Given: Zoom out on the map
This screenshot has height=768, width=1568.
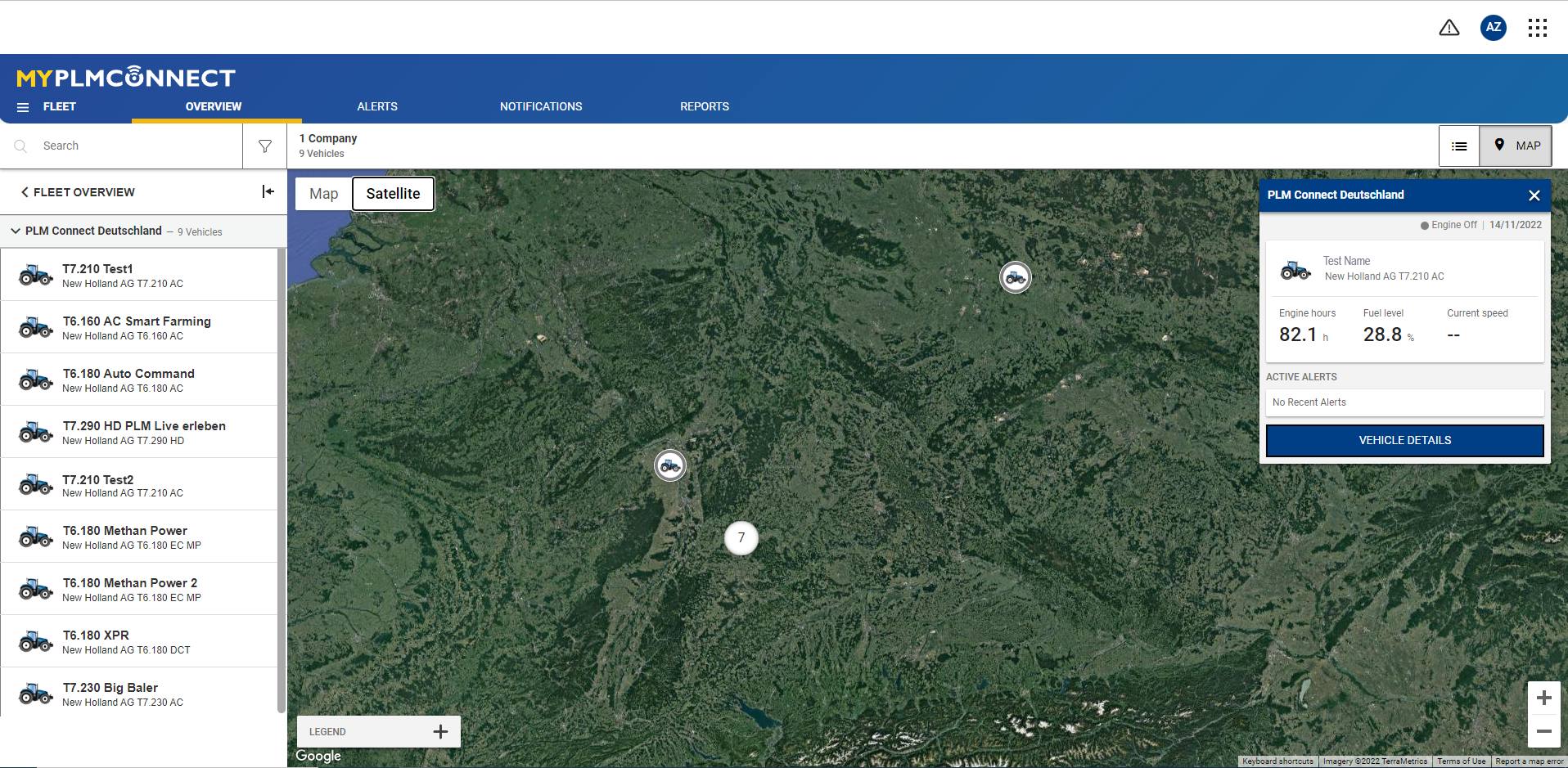Looking at the screenshot, I should point(1543,731).
